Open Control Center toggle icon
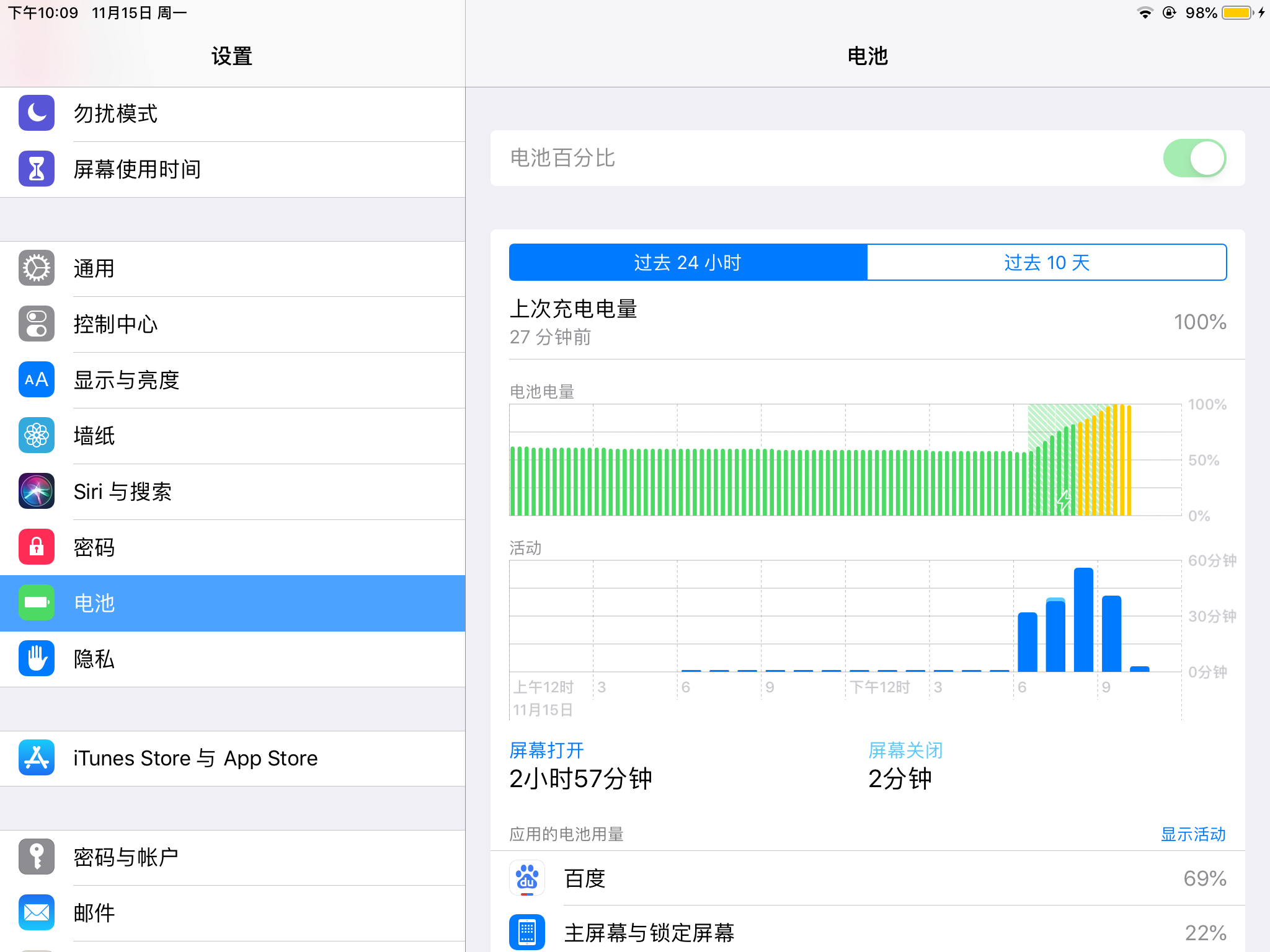1270x952 pixels. click(37, 324)
